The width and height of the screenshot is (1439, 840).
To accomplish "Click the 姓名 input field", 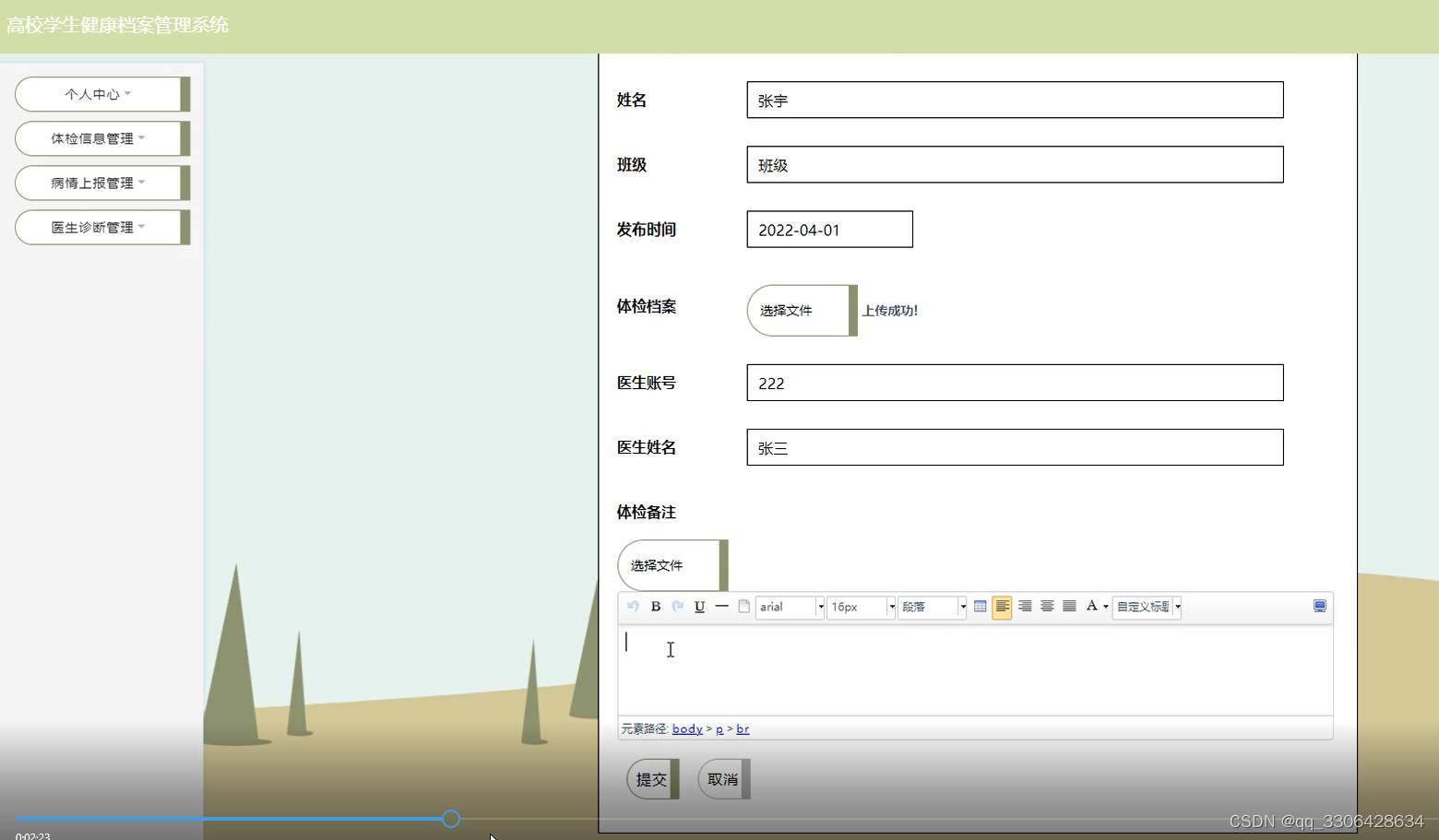I will coord(1015,100).
